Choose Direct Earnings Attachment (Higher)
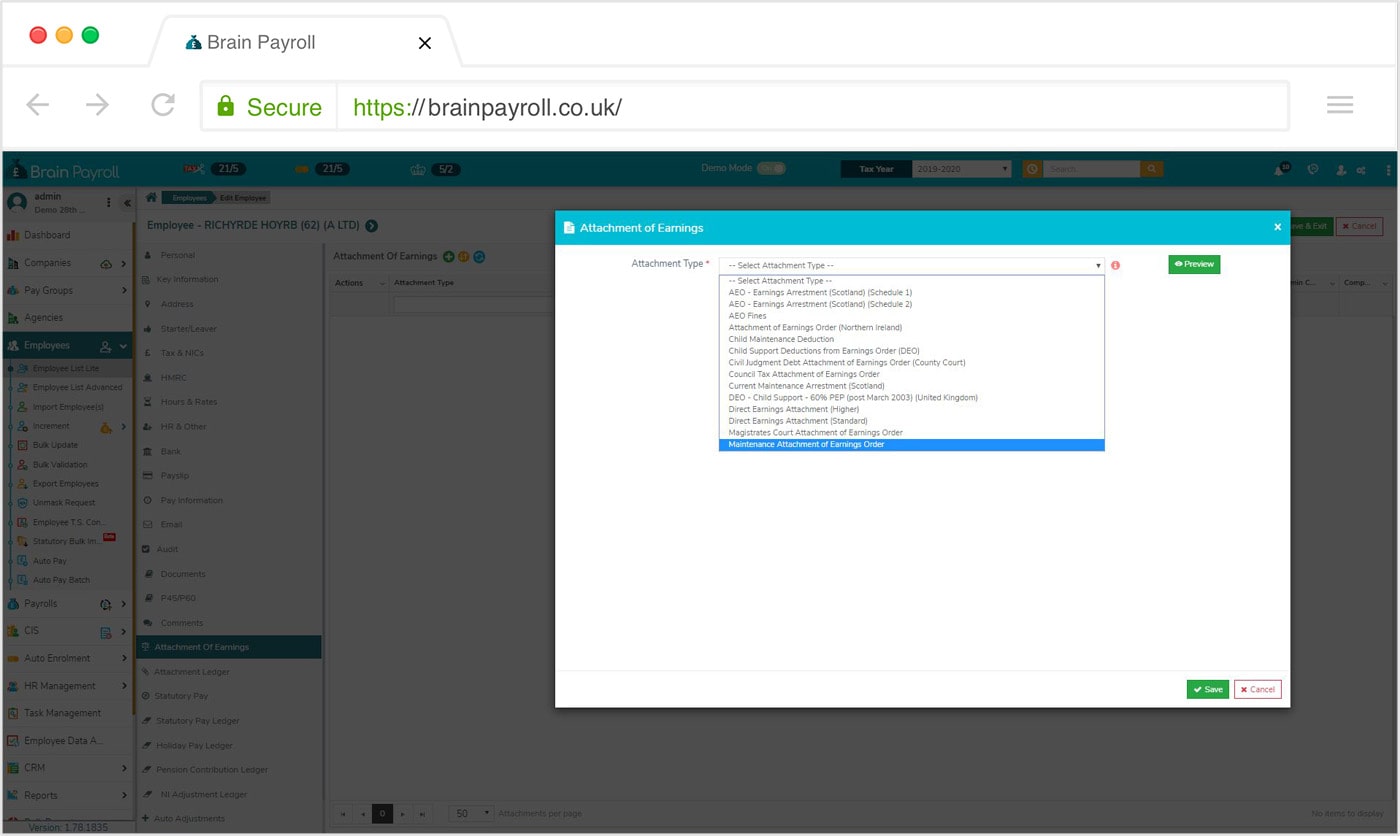Image resolution: width=1400 pixels, height=836 pixels. pos(911,409)
